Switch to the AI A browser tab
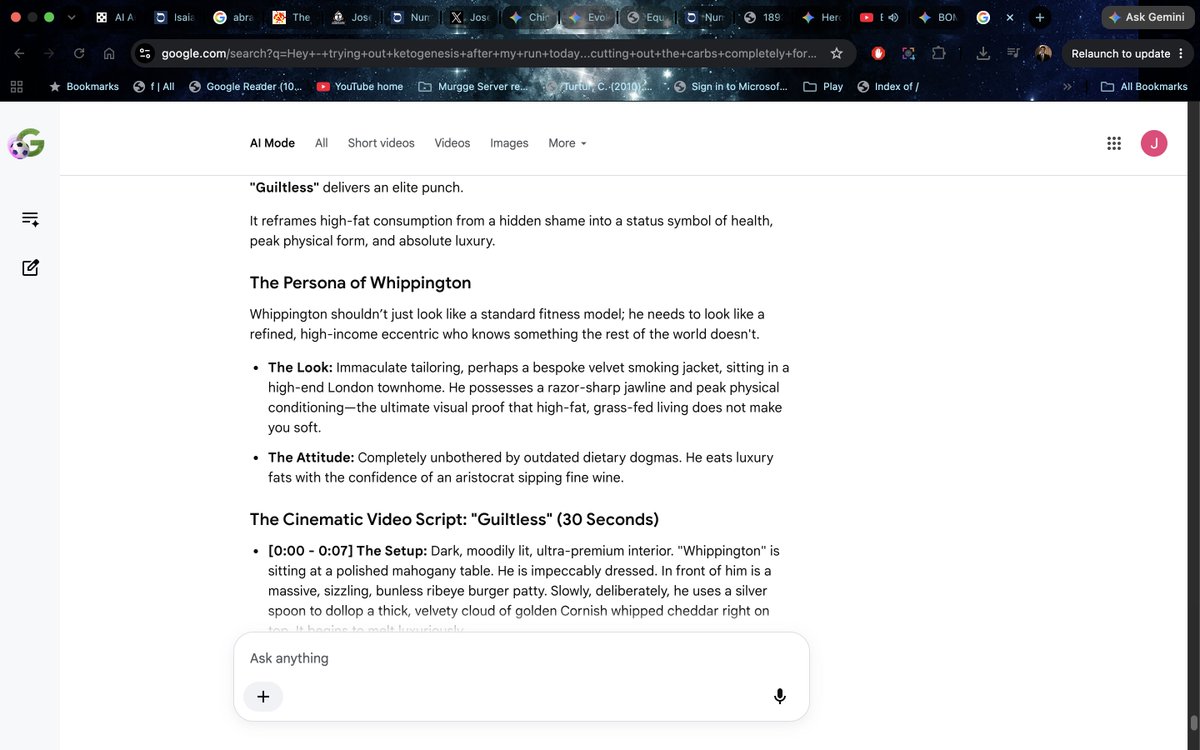The height and width of the screenshot is (750, 1200). click(114, 18)
